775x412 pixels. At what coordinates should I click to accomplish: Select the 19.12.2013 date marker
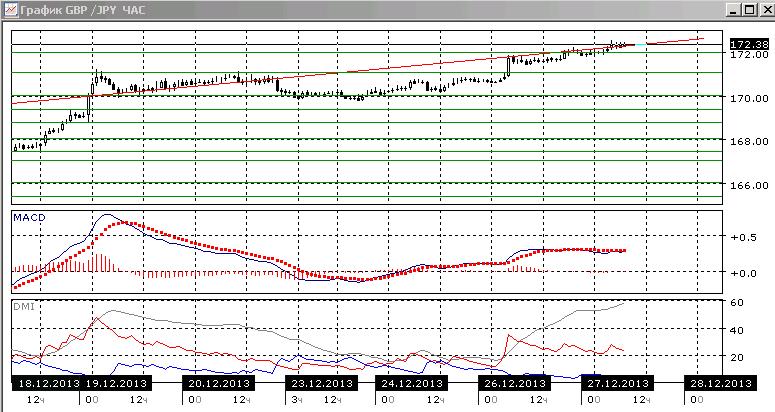pyautogui.click(x=116, y=383)
